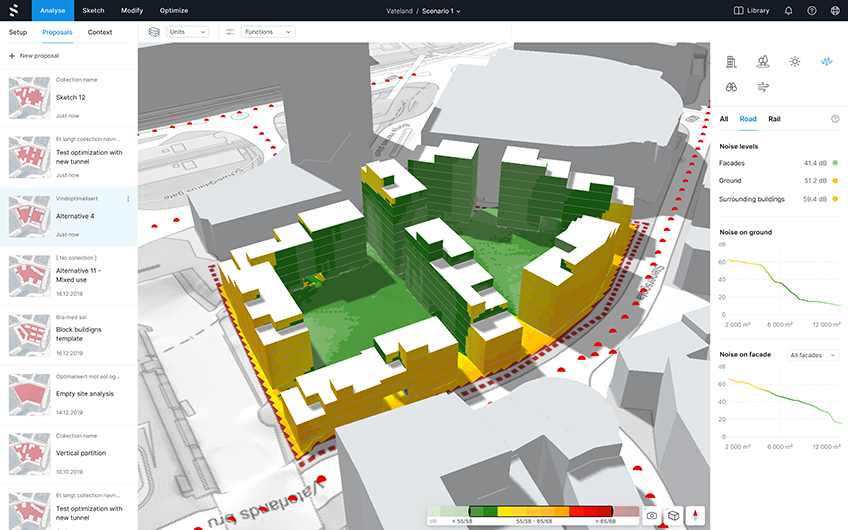Open the view analysis binoculars icon
848x530 pixels.
click(x=732, y=87)
